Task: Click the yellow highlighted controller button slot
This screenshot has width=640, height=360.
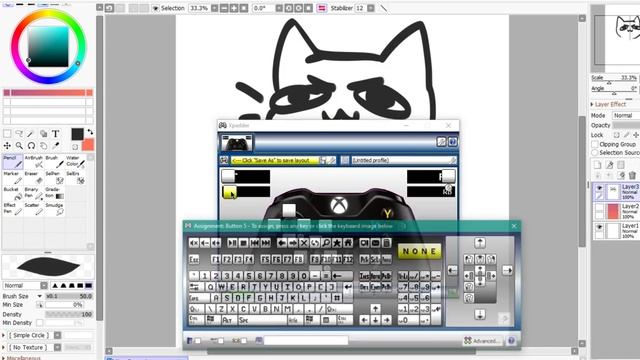Action: click(229, 191)
